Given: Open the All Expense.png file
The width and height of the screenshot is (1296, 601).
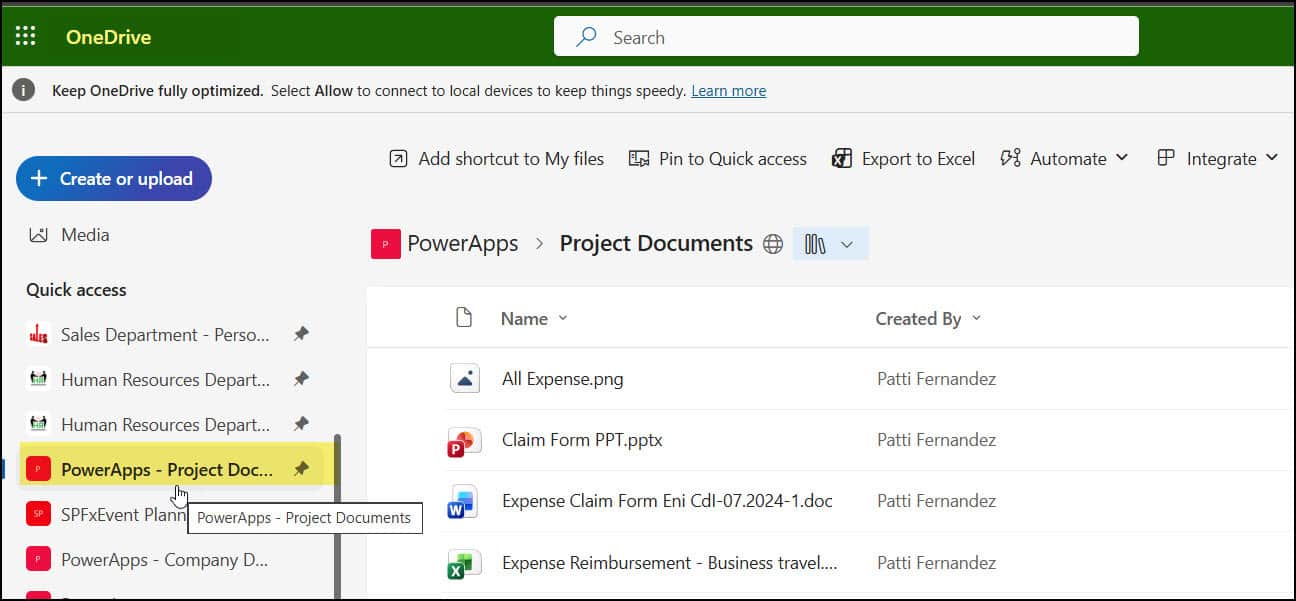Looking at the screenshot, I should 563,380.
